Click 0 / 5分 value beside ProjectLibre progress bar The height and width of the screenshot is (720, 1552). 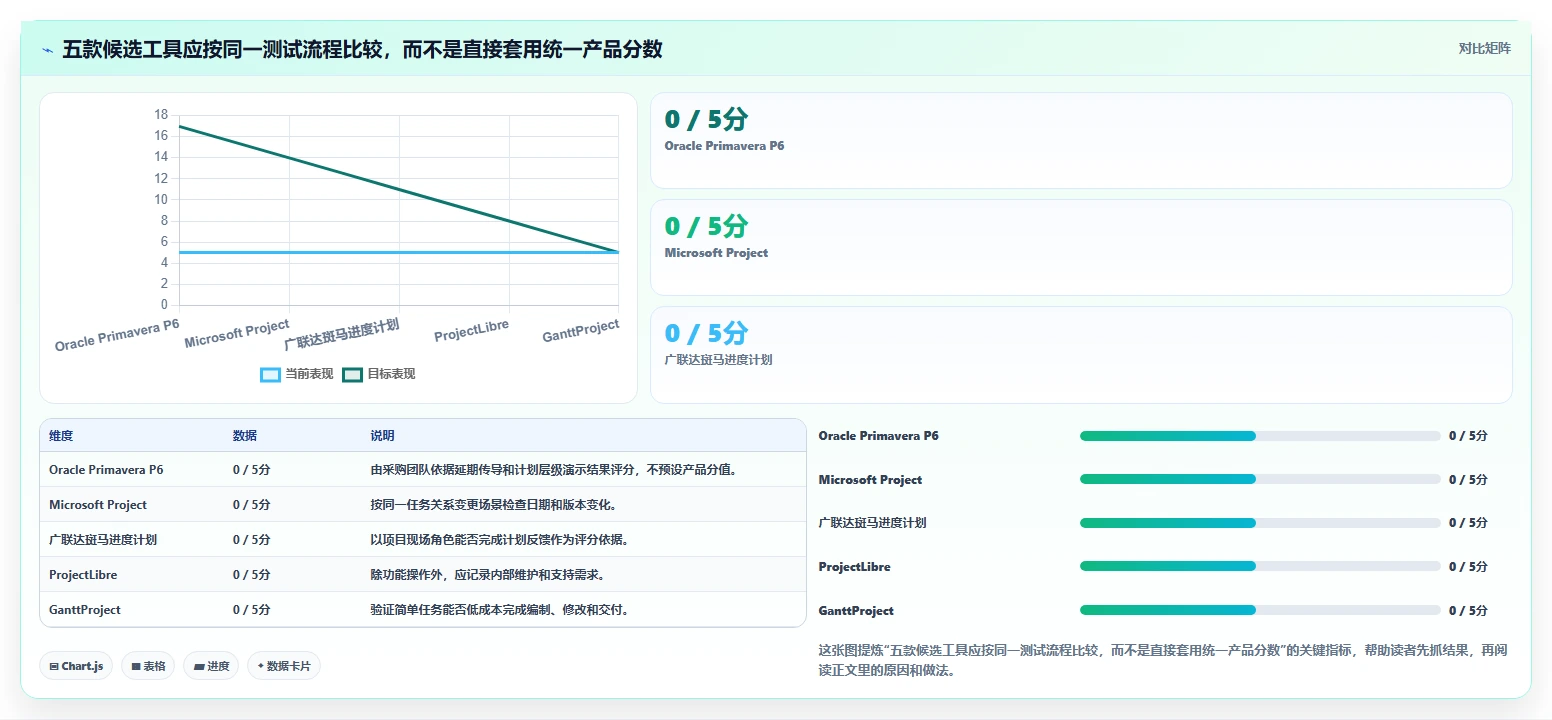(x=1468, y=567)
